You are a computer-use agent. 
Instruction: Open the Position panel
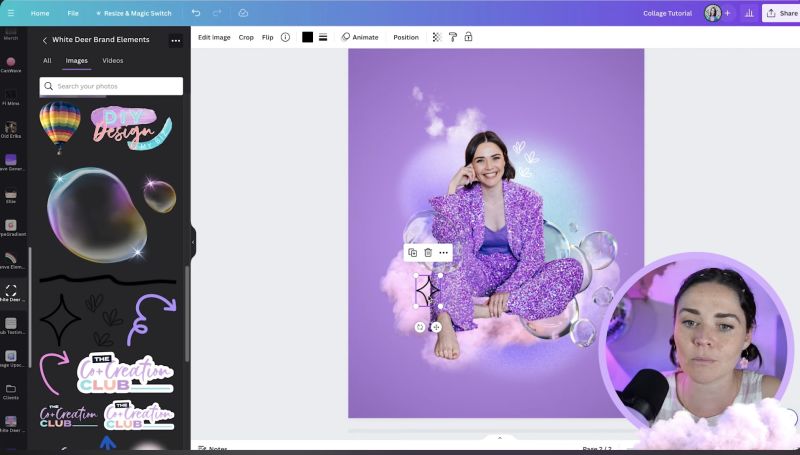click(x=406, y=37)
